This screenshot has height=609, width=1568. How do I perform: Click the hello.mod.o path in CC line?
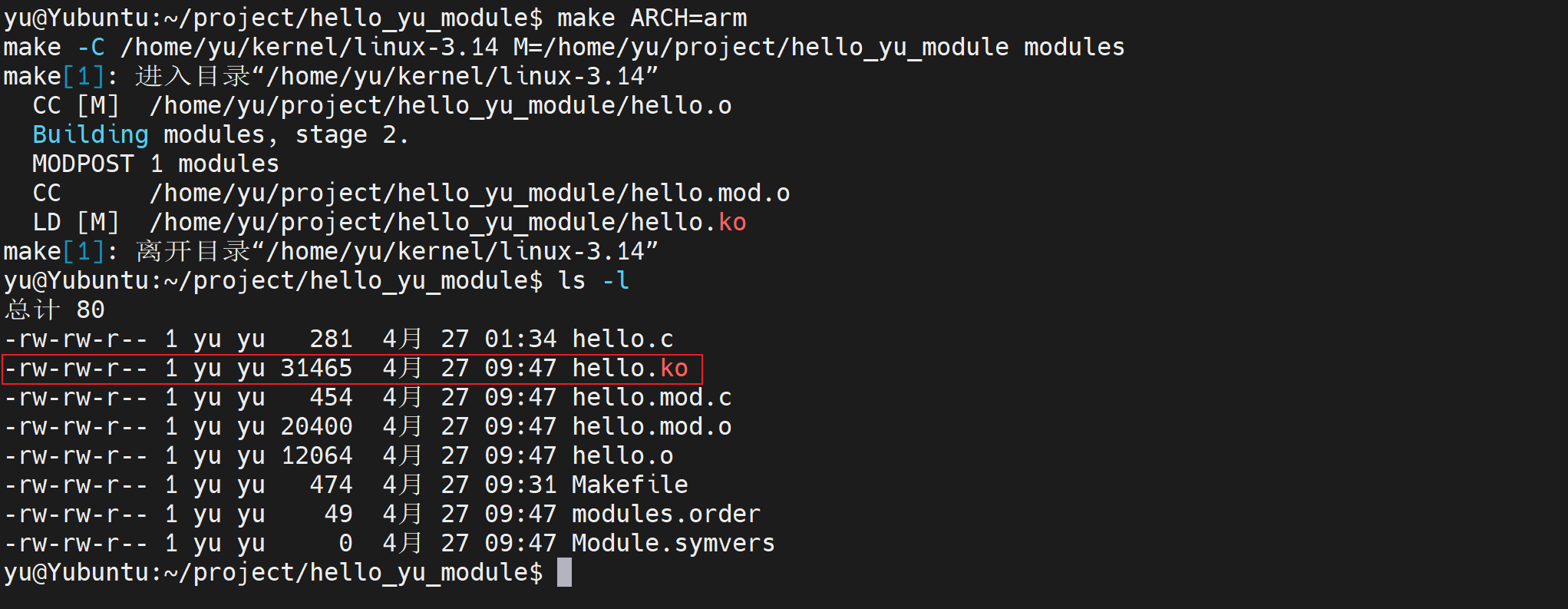coord(470,194)
